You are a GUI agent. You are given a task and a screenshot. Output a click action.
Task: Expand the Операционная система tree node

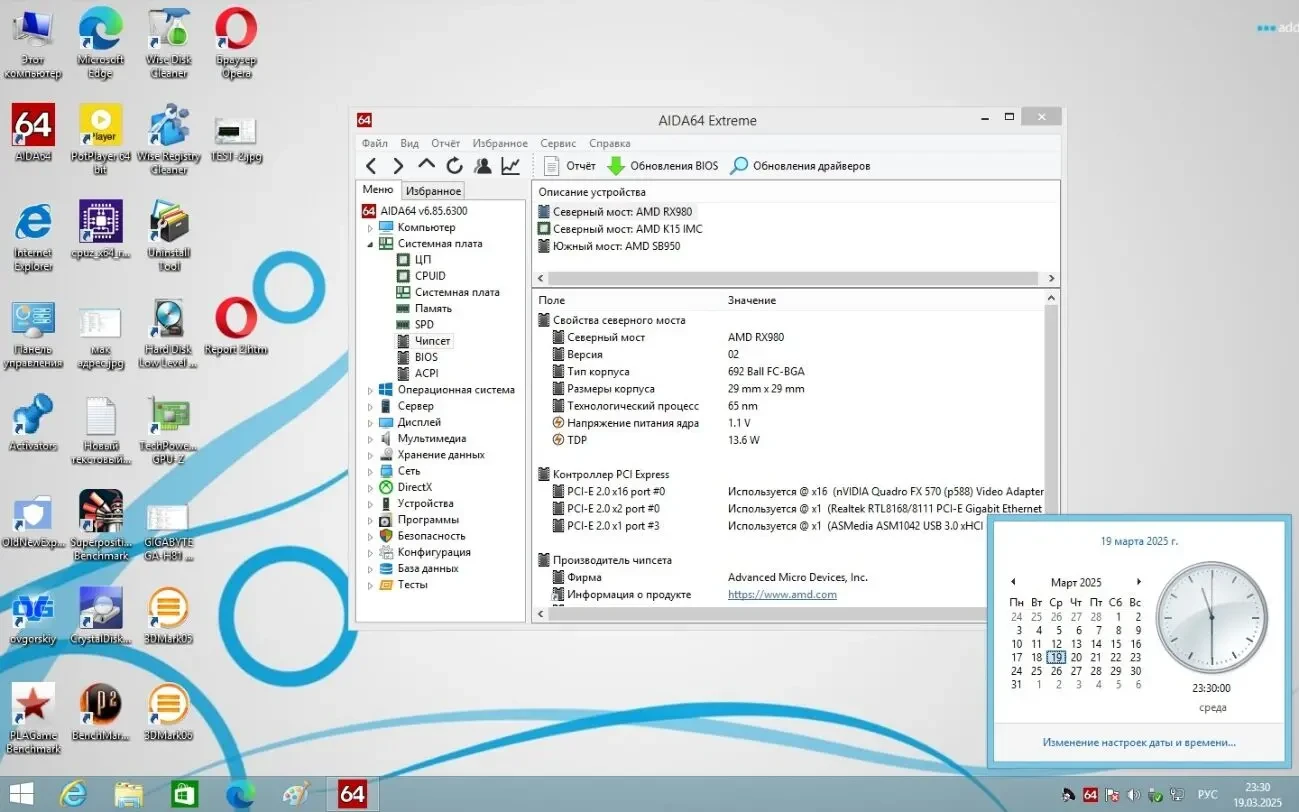tap(370, 390)
